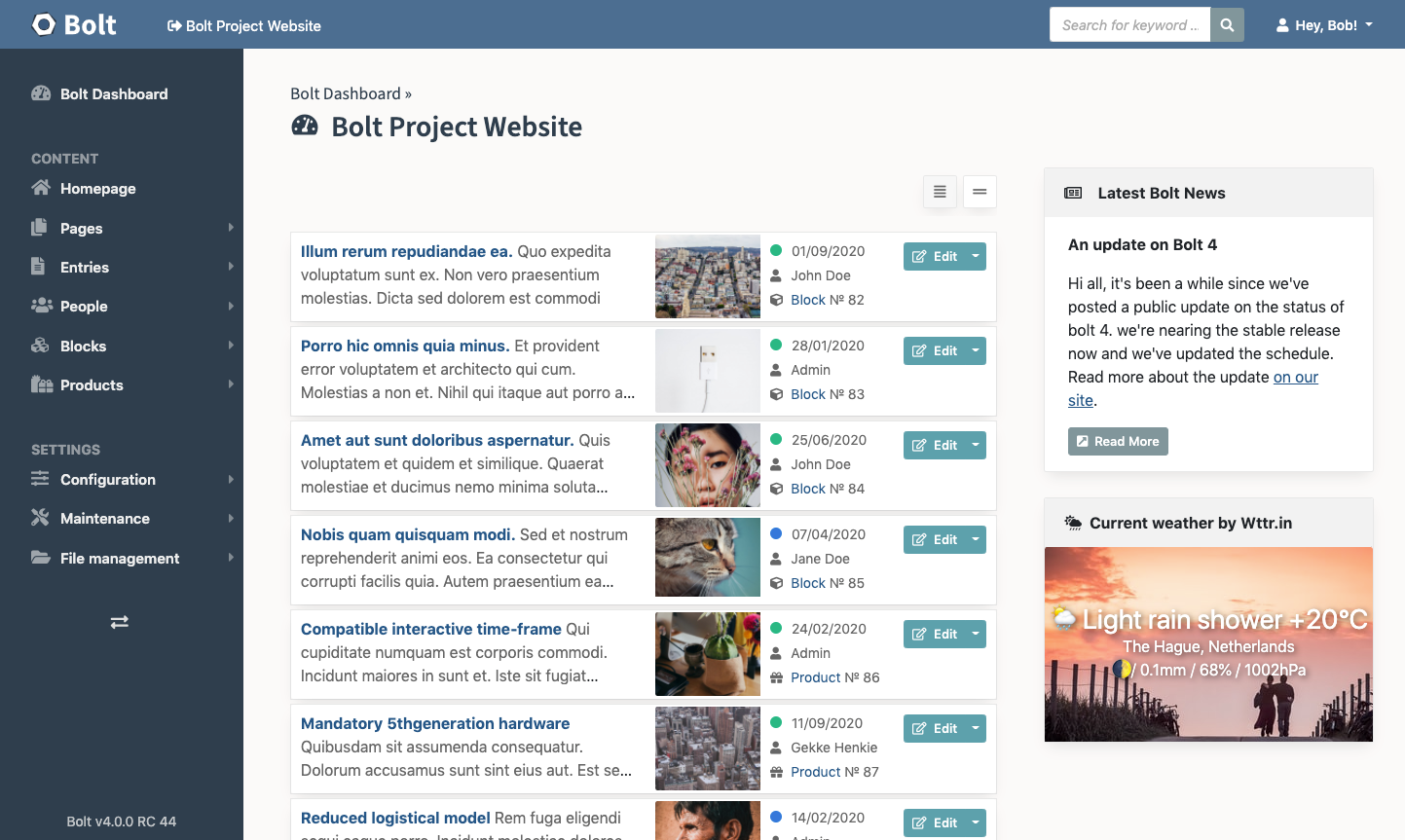The image size is (1405, 840).
Task: Click the city aerial thumbnail for Block № 82
Action: pyautogui.click(x=708, y=276)
